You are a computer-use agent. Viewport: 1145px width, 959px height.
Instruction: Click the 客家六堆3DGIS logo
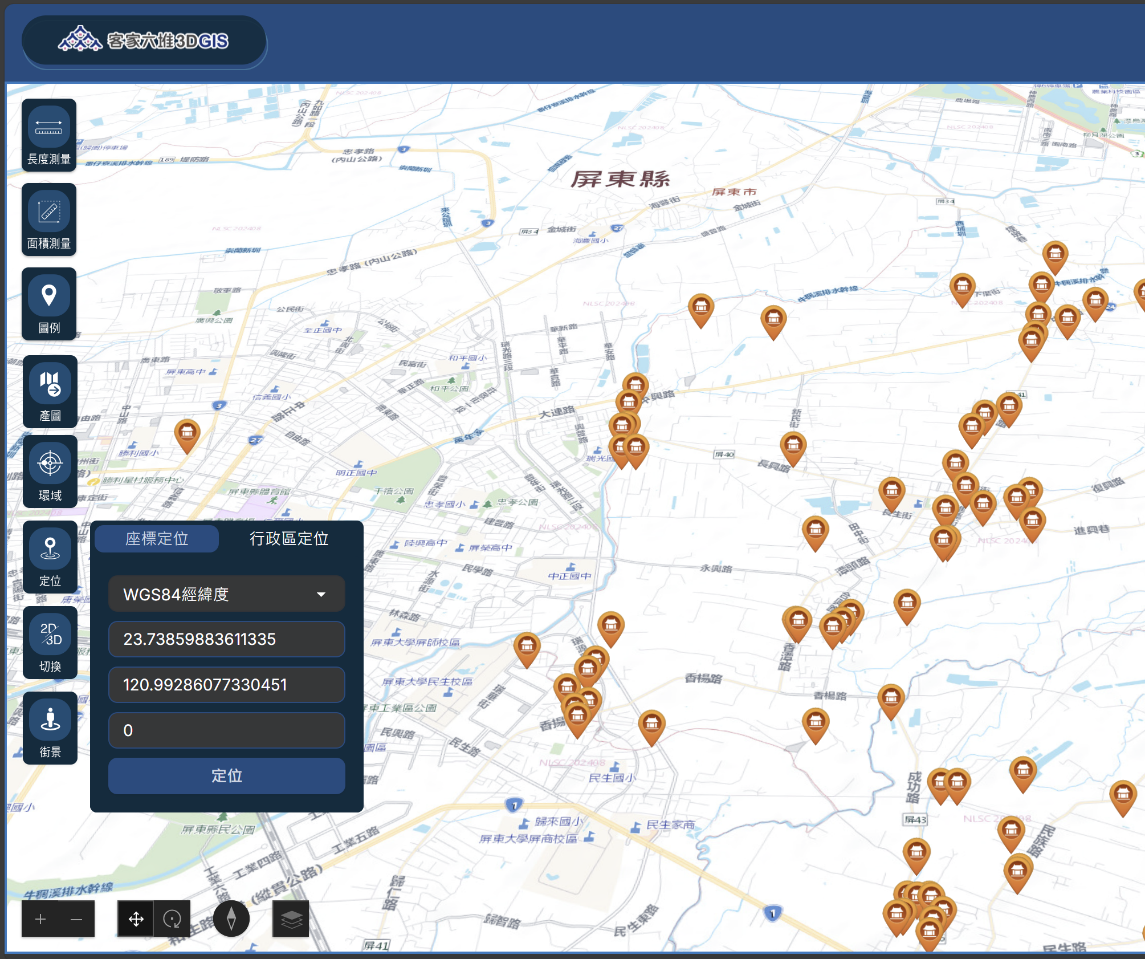(x=144, y=40)
